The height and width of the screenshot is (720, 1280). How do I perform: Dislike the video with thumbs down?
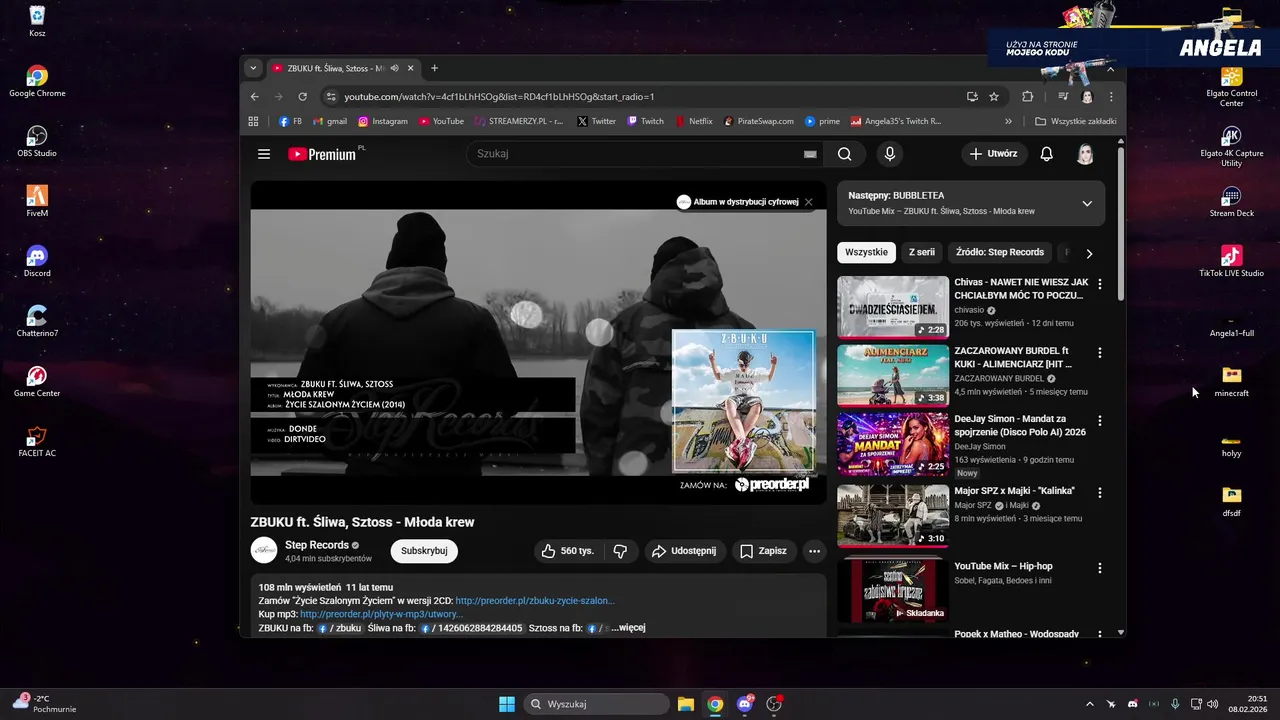[x=620, y=551]
